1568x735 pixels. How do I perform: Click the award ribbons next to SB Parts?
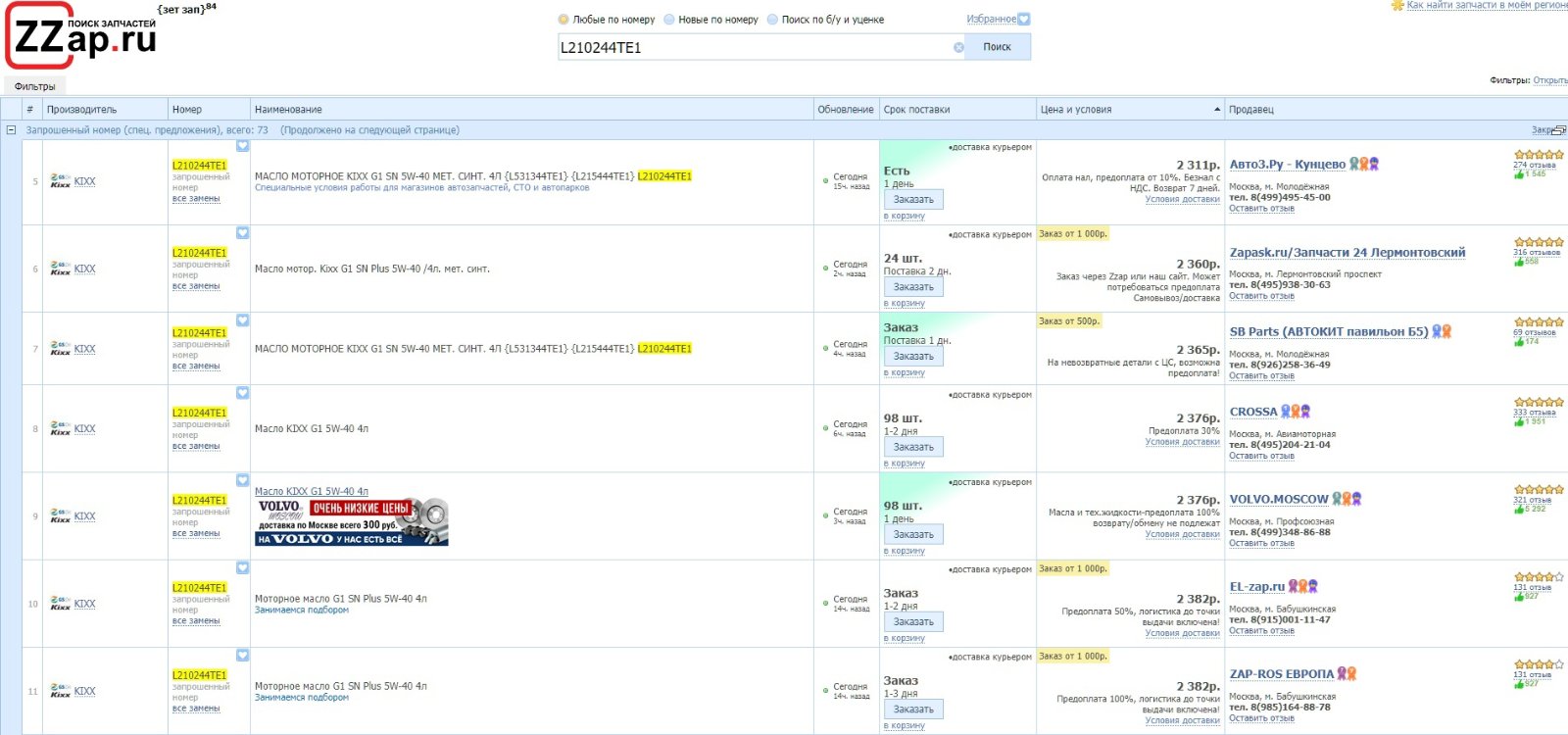tap(1442, 331)
